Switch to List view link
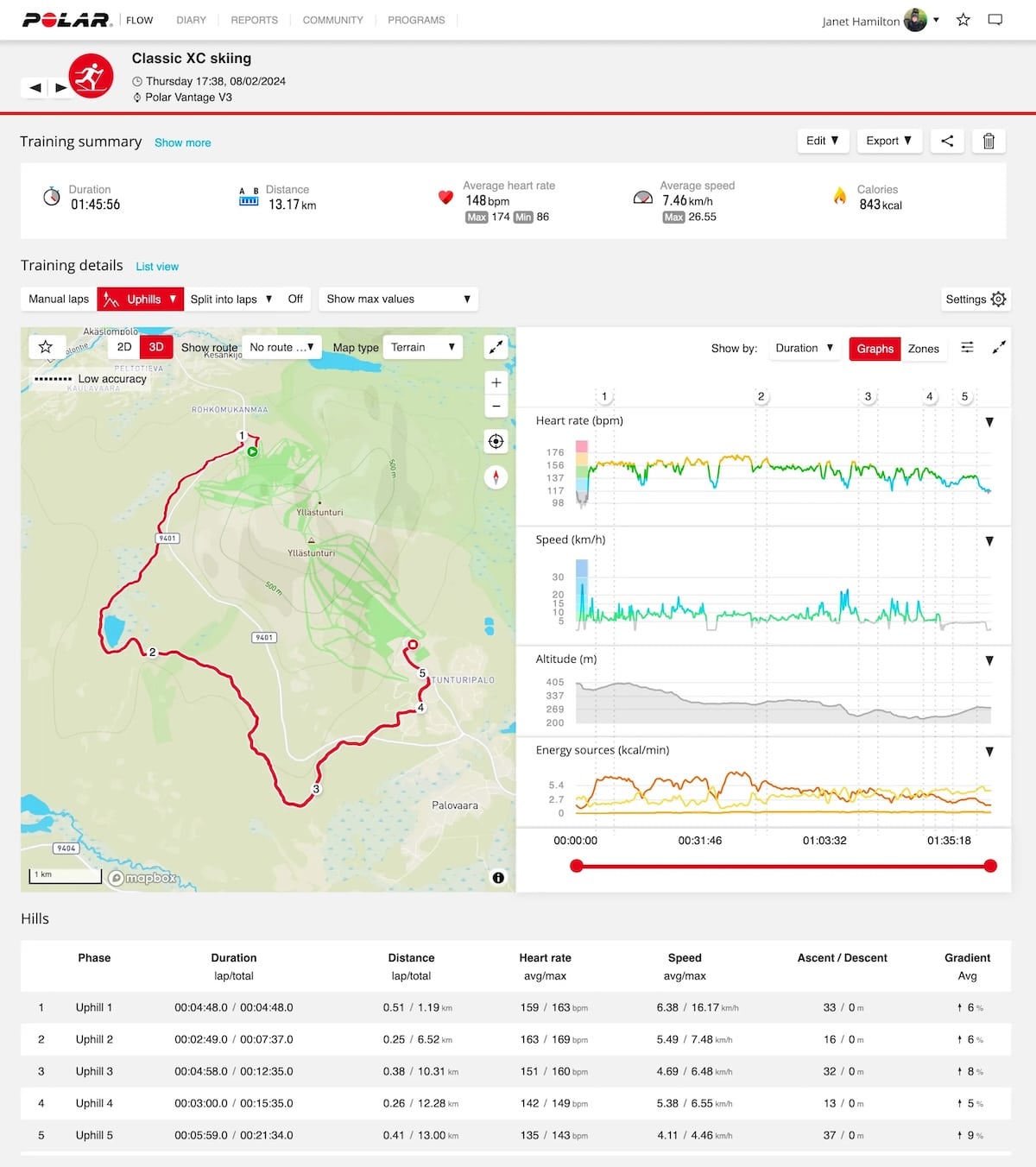This screenshot has width=1036, height=1167. coord(157,267)
